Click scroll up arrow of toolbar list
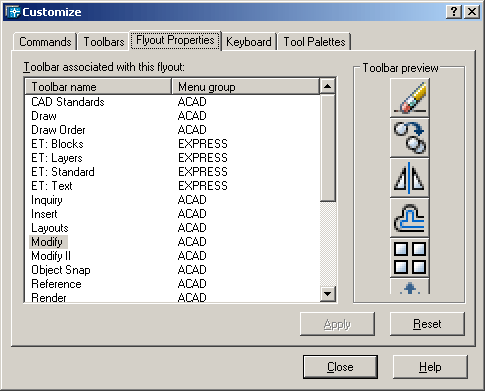This screenshot has width=485, height=391. click(327, 86)
